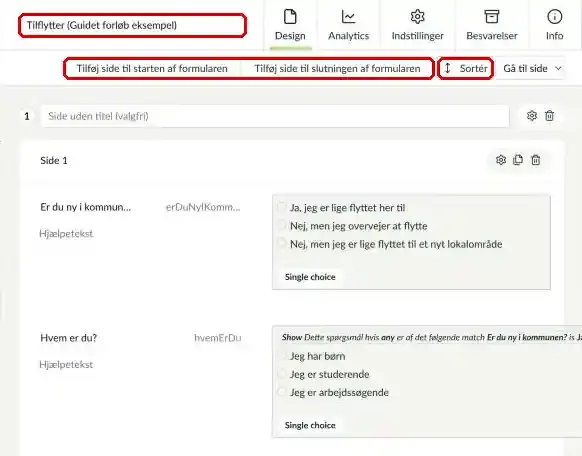582x456 pixels.
Task: Open page 1 settings gear icon
Action: 532,116
